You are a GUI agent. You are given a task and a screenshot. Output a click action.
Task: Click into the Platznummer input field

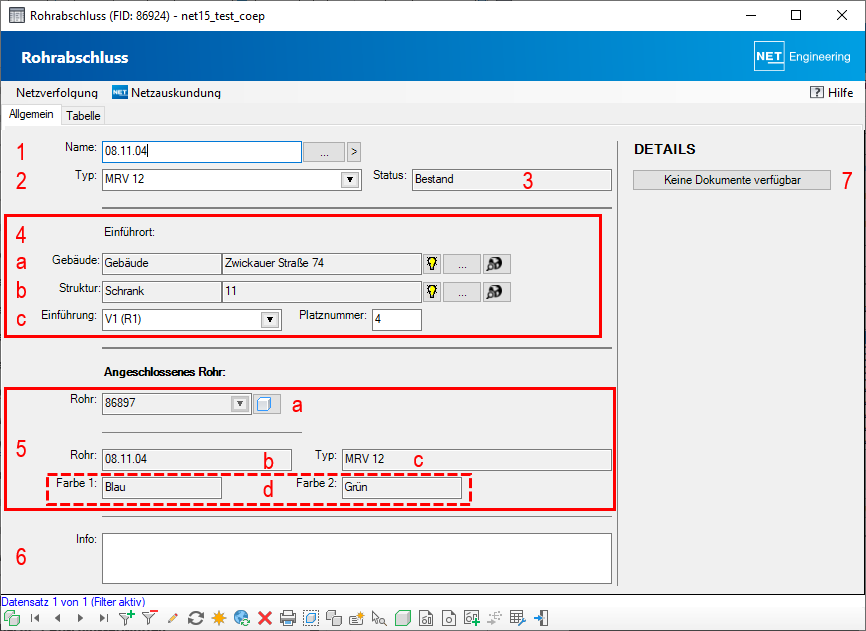[x=397, y=320]
